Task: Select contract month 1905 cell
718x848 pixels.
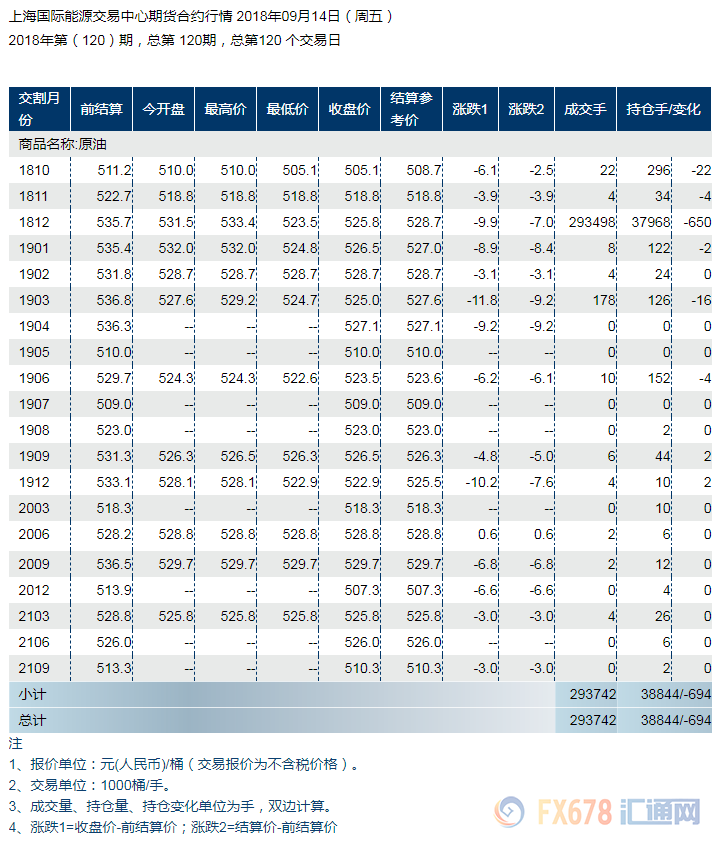Action: click(35, 352)
